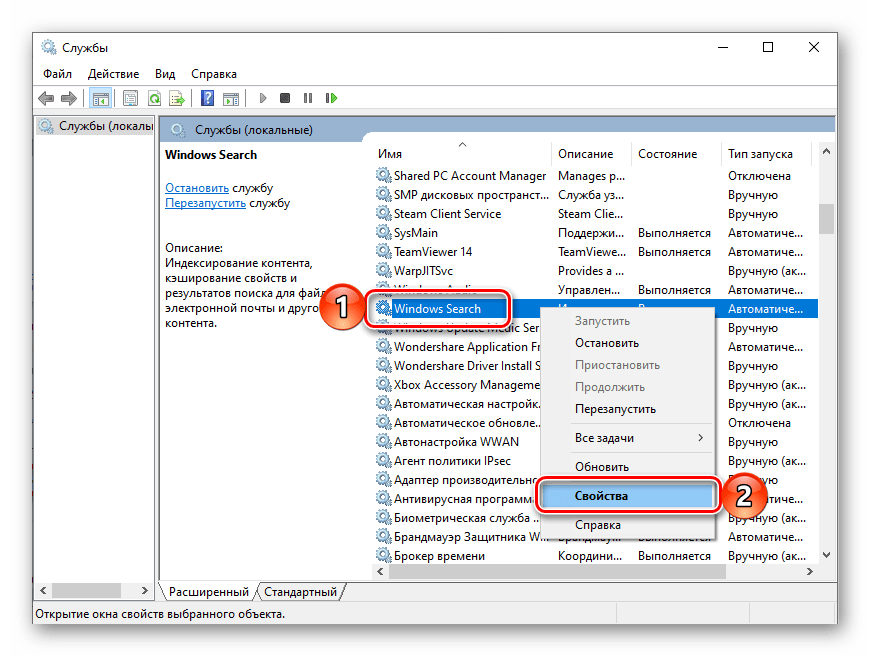Viewport: 871px width, 656px height.
Task: Click the Forward navigation arrow
Action: tap(67, 98)
